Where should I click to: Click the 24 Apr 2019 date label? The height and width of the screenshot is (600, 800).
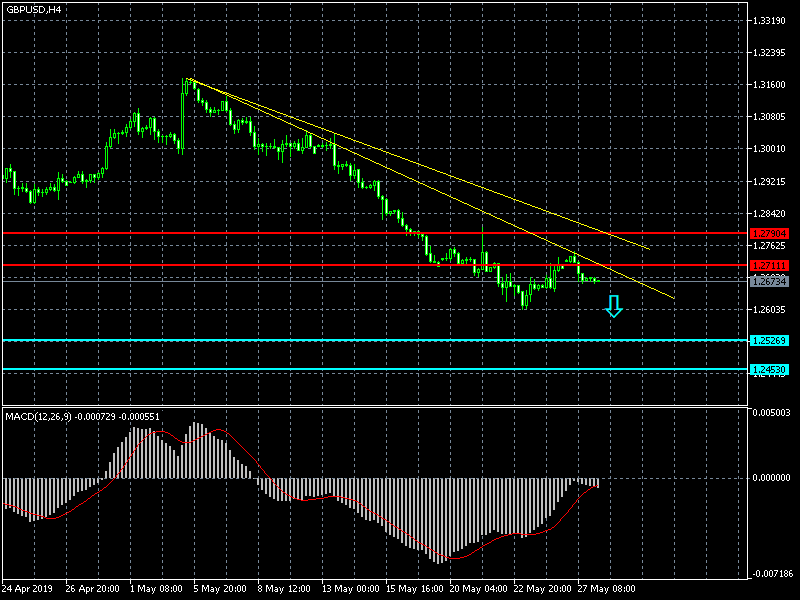coord(28,589)
